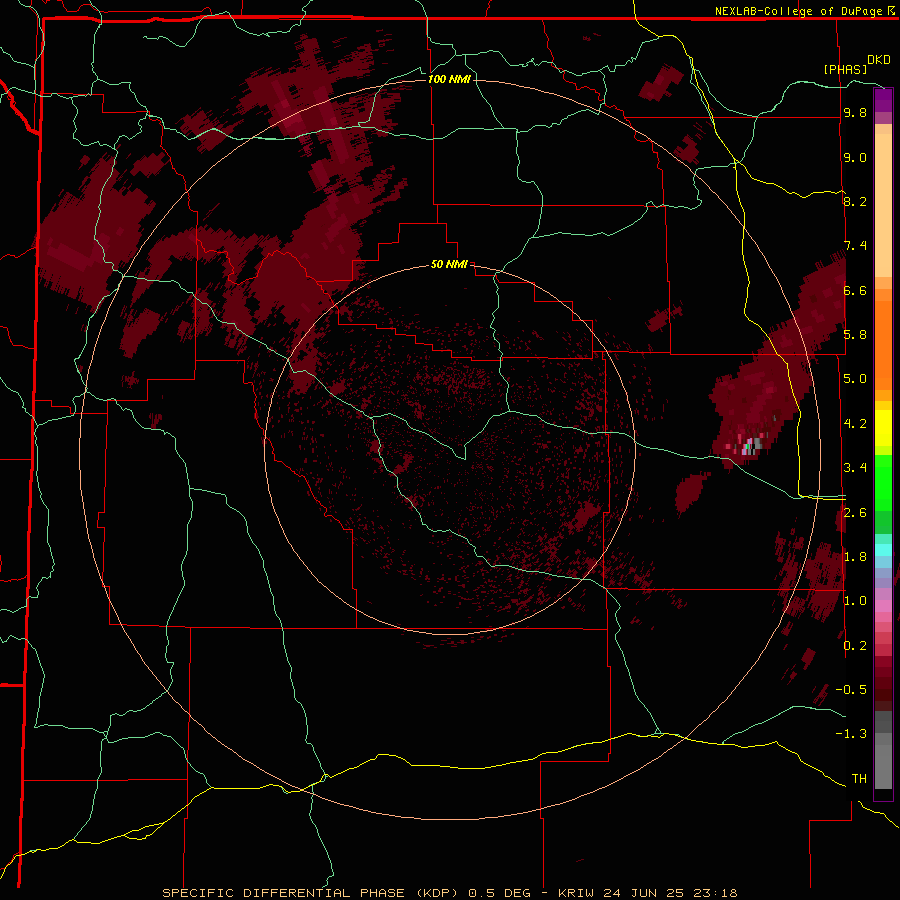Select the 7.4 scale label
Viewport: 900px width, 900px height.
point(855,246)
